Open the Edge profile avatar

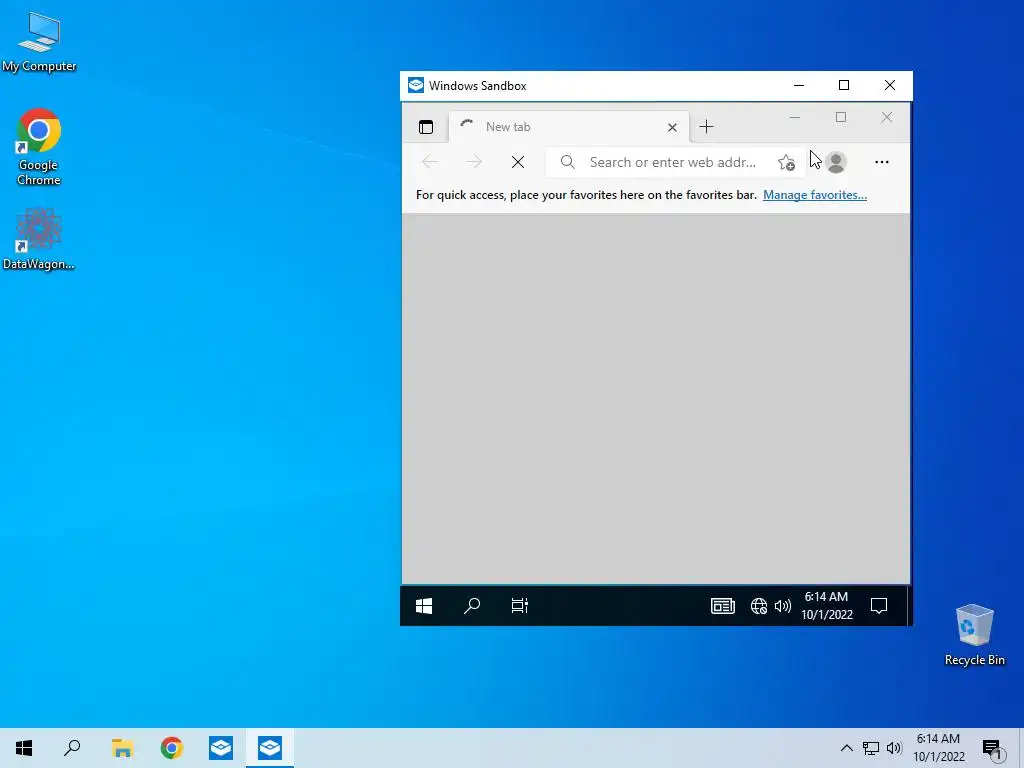coord(836,162)
